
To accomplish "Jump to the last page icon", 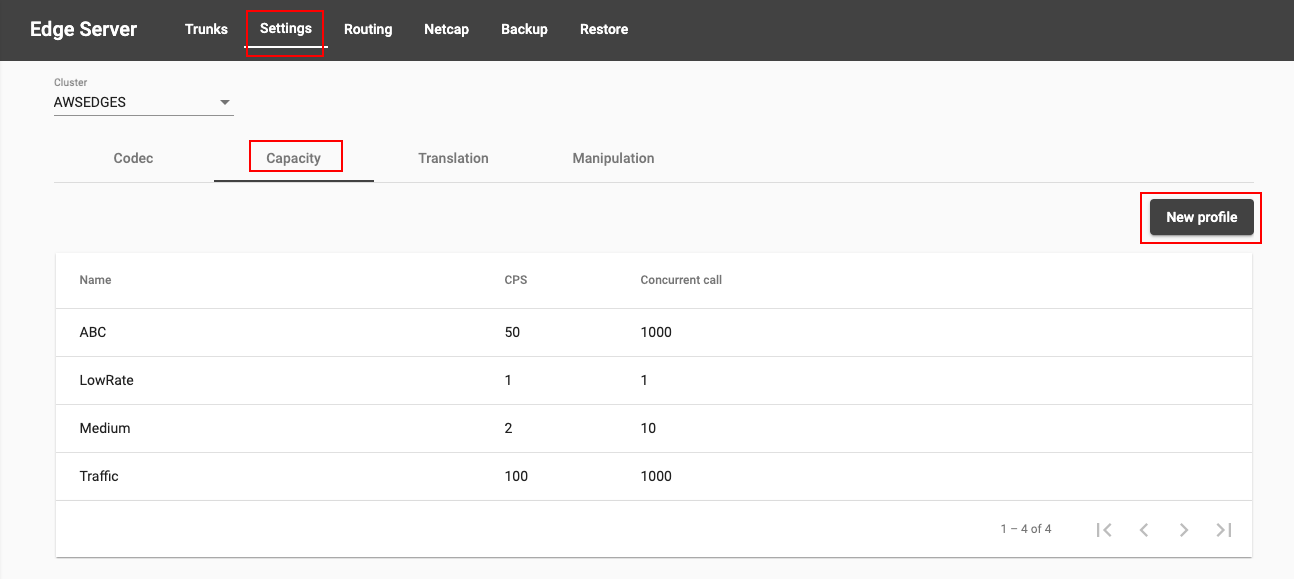I will coord(1224,530).
